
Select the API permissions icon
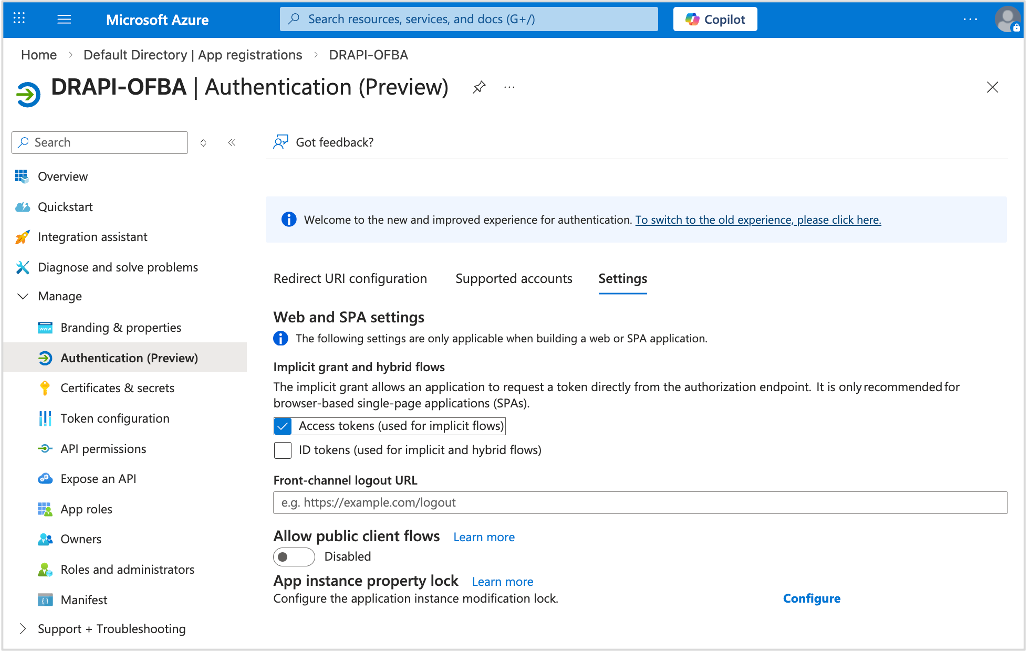(45, 448)
